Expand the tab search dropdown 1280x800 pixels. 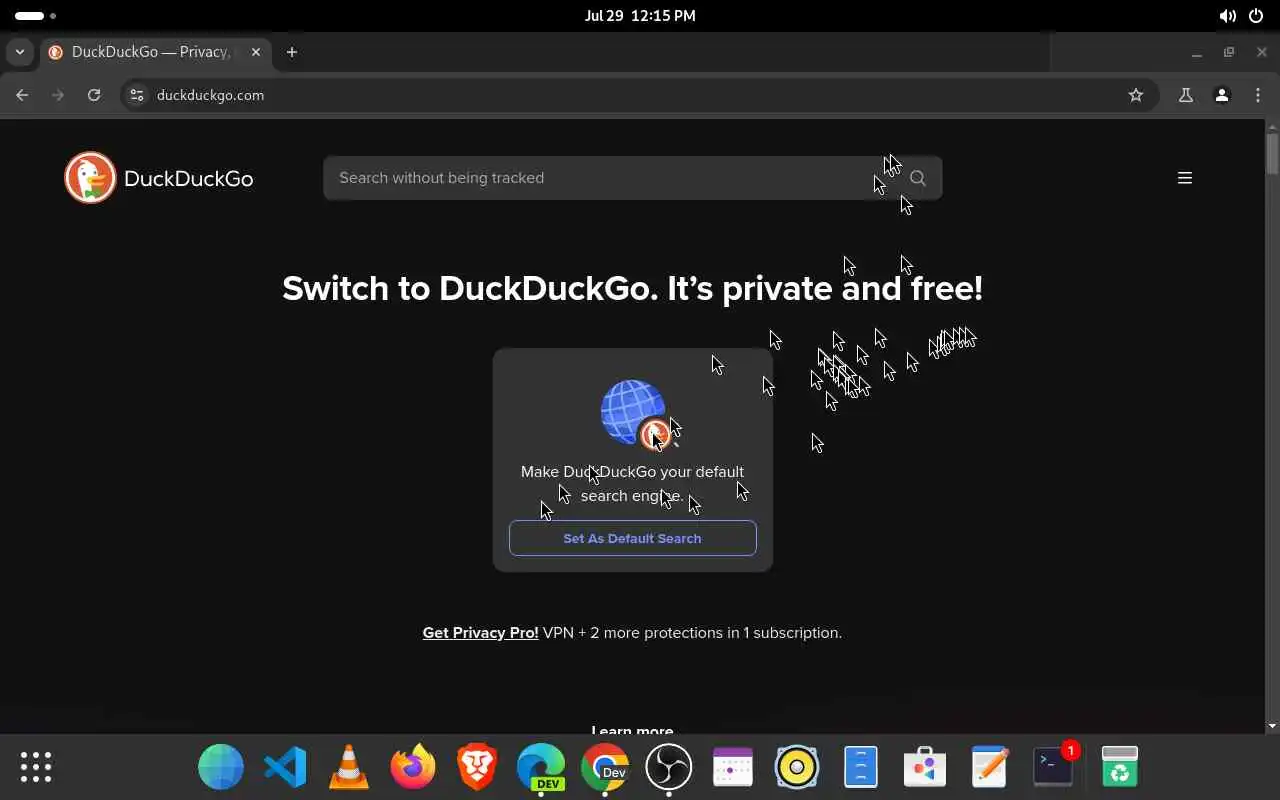(20, 52)
